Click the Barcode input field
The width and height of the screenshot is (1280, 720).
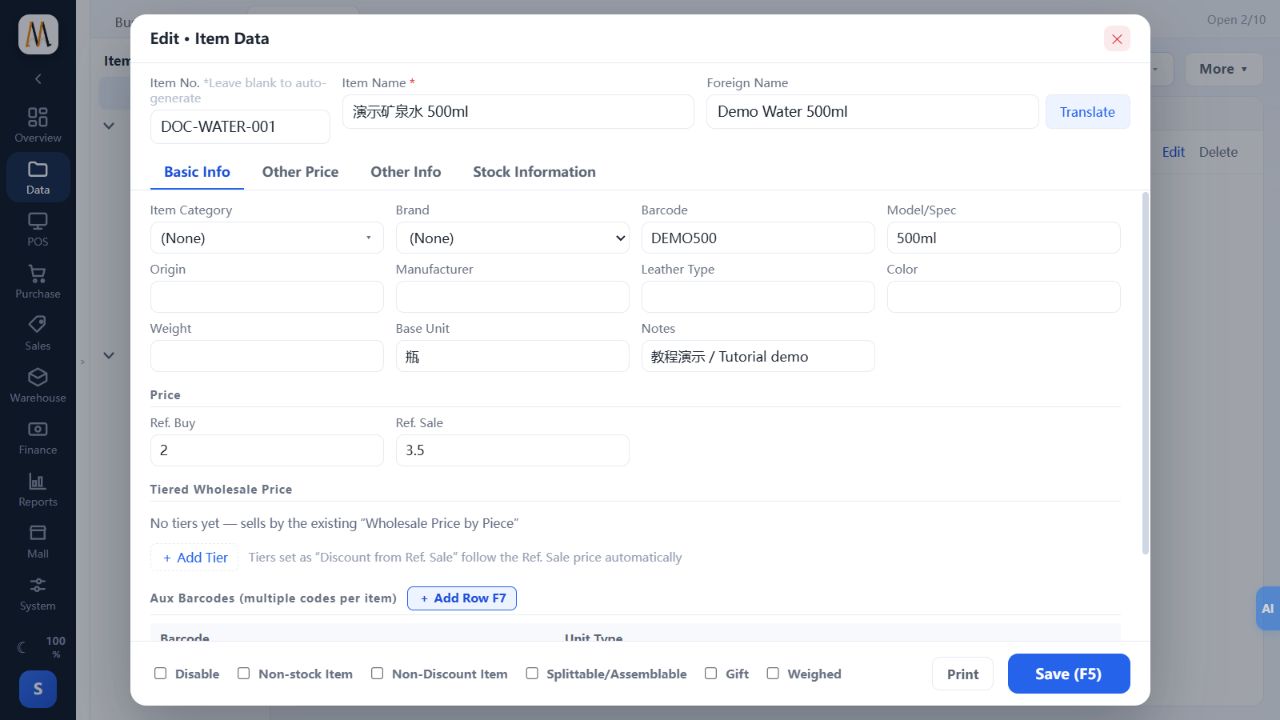tap(758, 238)
